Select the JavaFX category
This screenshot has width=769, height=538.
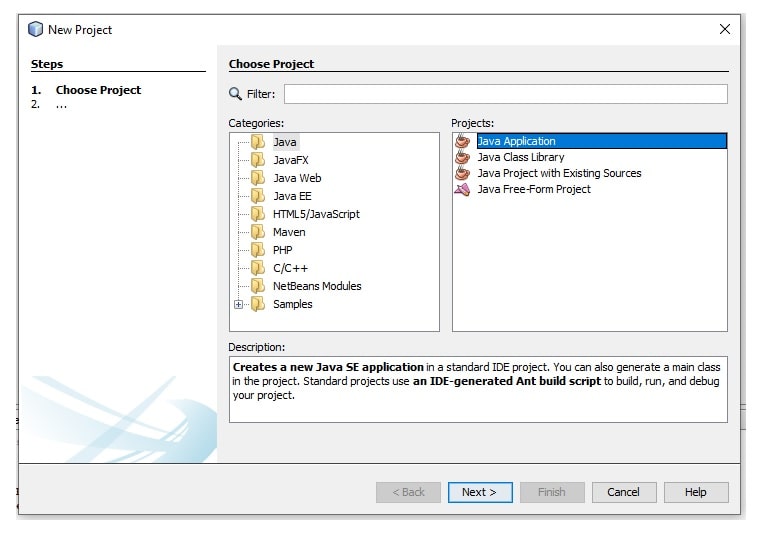pyautogui.click(x=291, y=160)
